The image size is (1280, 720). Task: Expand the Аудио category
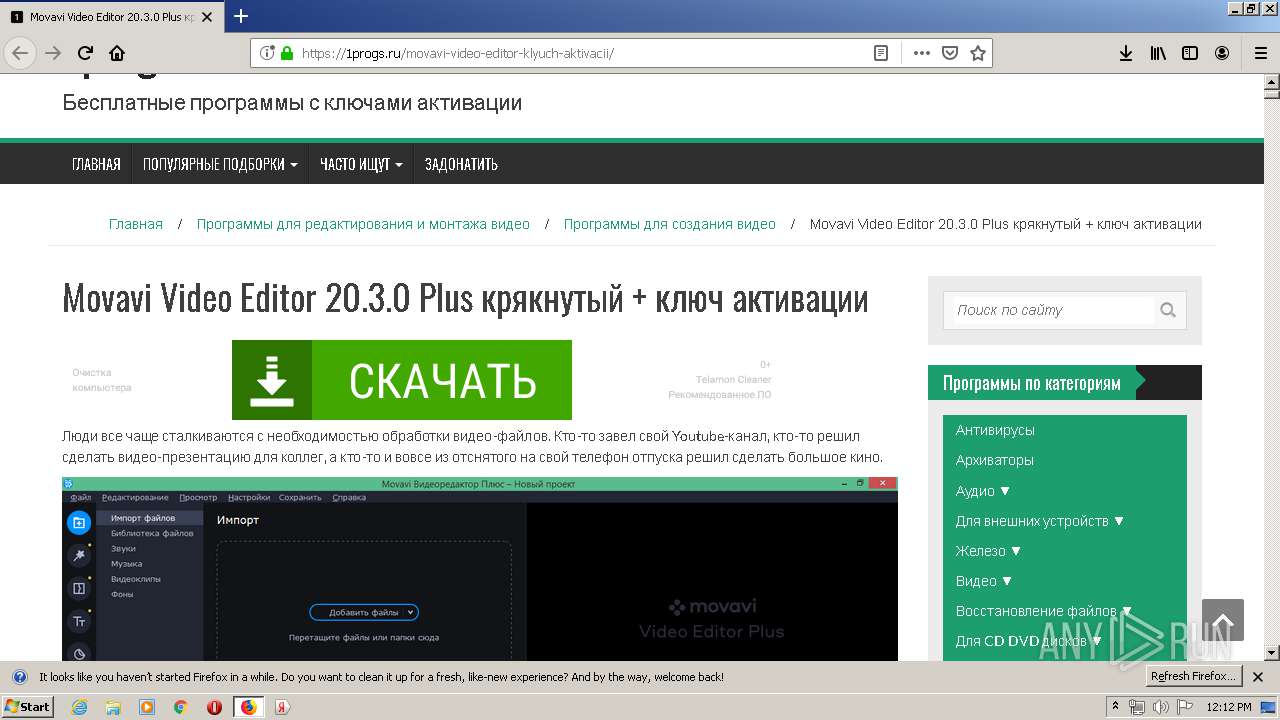coord(983,491)
